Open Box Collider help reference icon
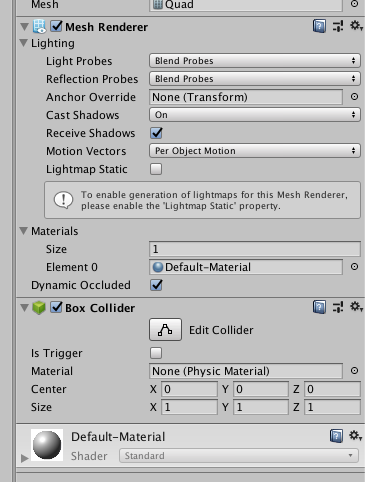Viewport: 365px width, 482px height. (319, 307)
